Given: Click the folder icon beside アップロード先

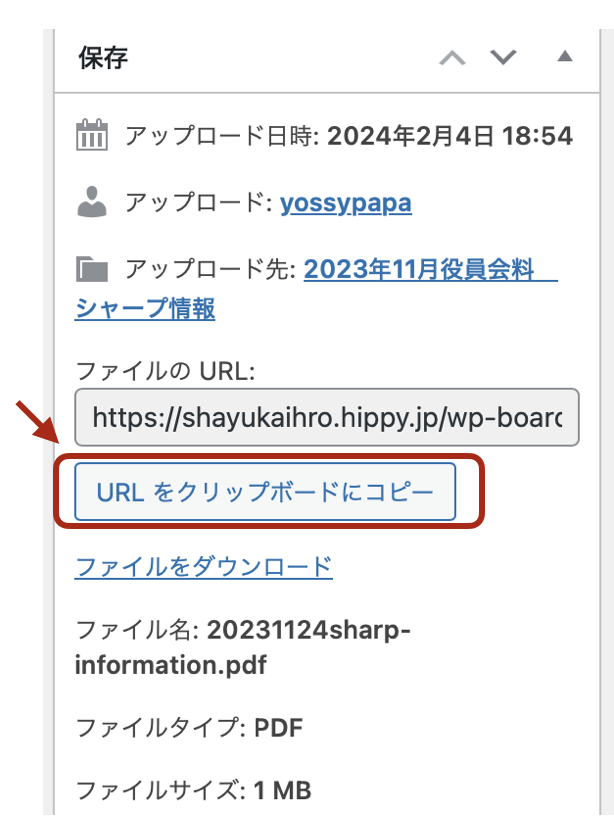Looking at the screenshot, I should coord(92,269).
